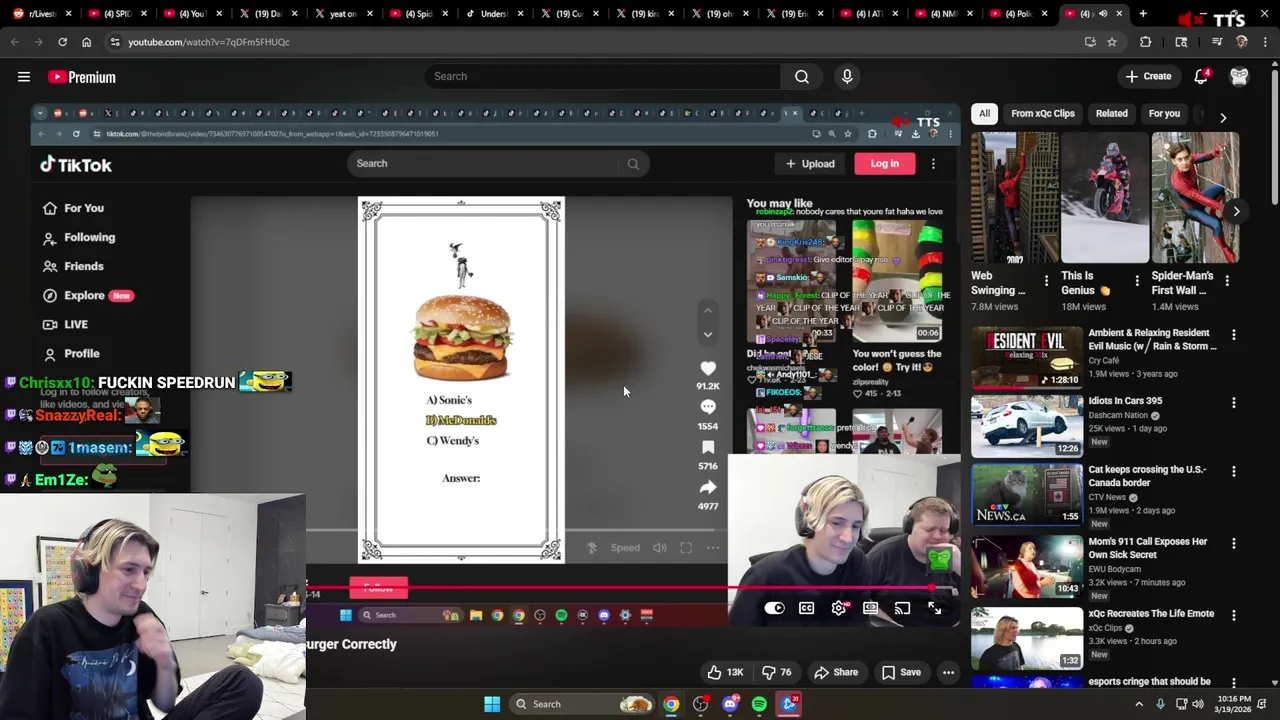1280x720 pixels.
Task: Open xQc Recreates Life Emote thumbnail
Action: click(x=1027, y=638)
